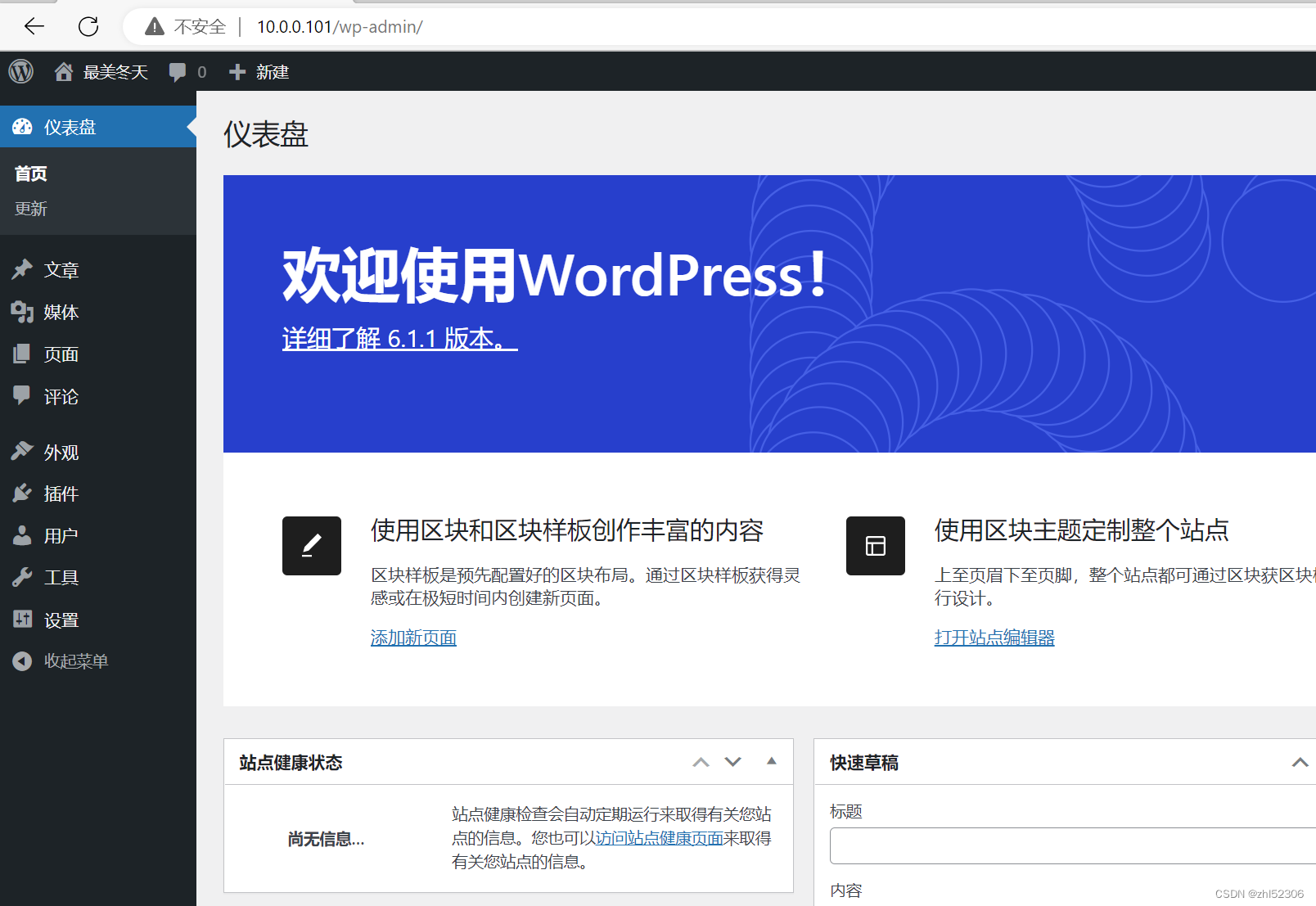Click 收起菜单 to collapse sidebar

pos(76,660)
